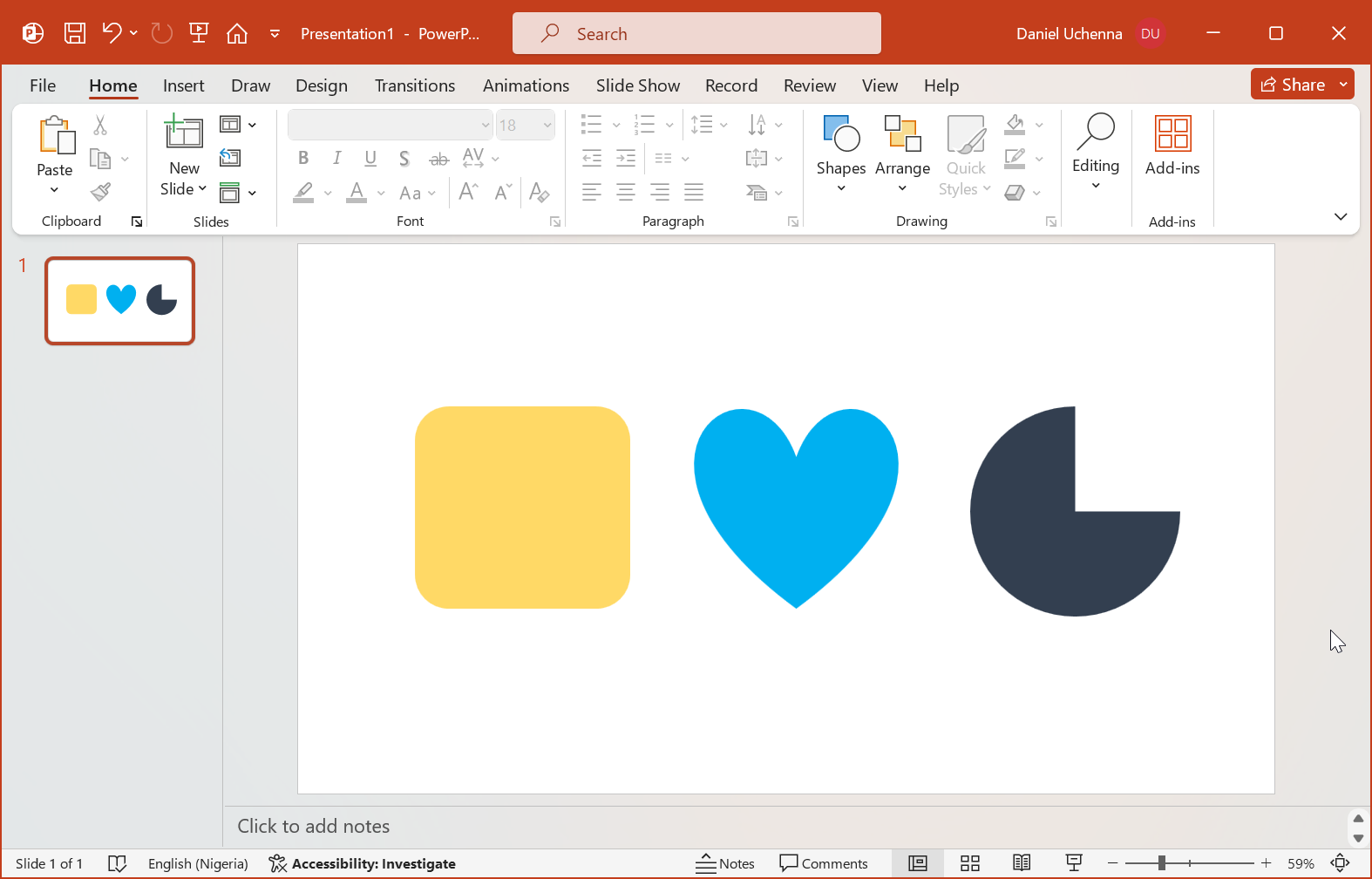
Task: Click the zoom slider handle
Action: point(1162,863)
